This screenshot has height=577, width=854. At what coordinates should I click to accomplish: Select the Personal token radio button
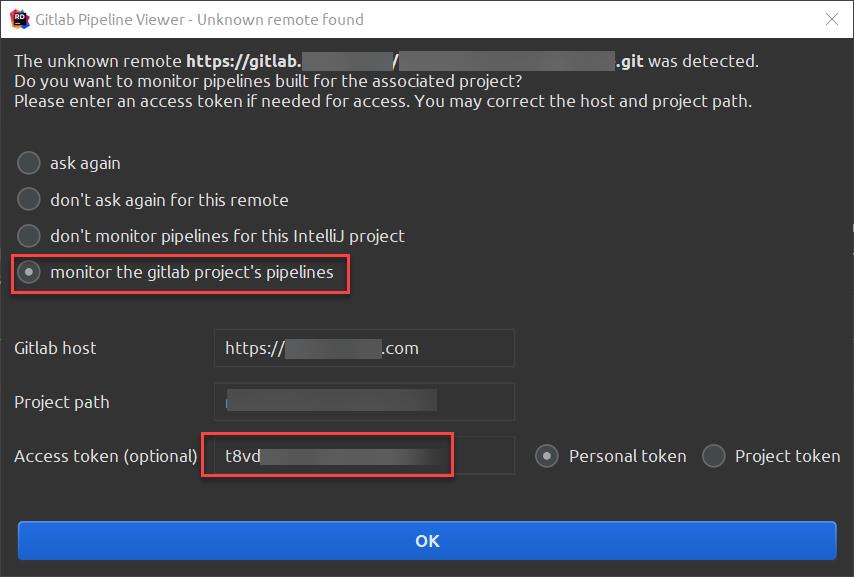tap(547, 456)
